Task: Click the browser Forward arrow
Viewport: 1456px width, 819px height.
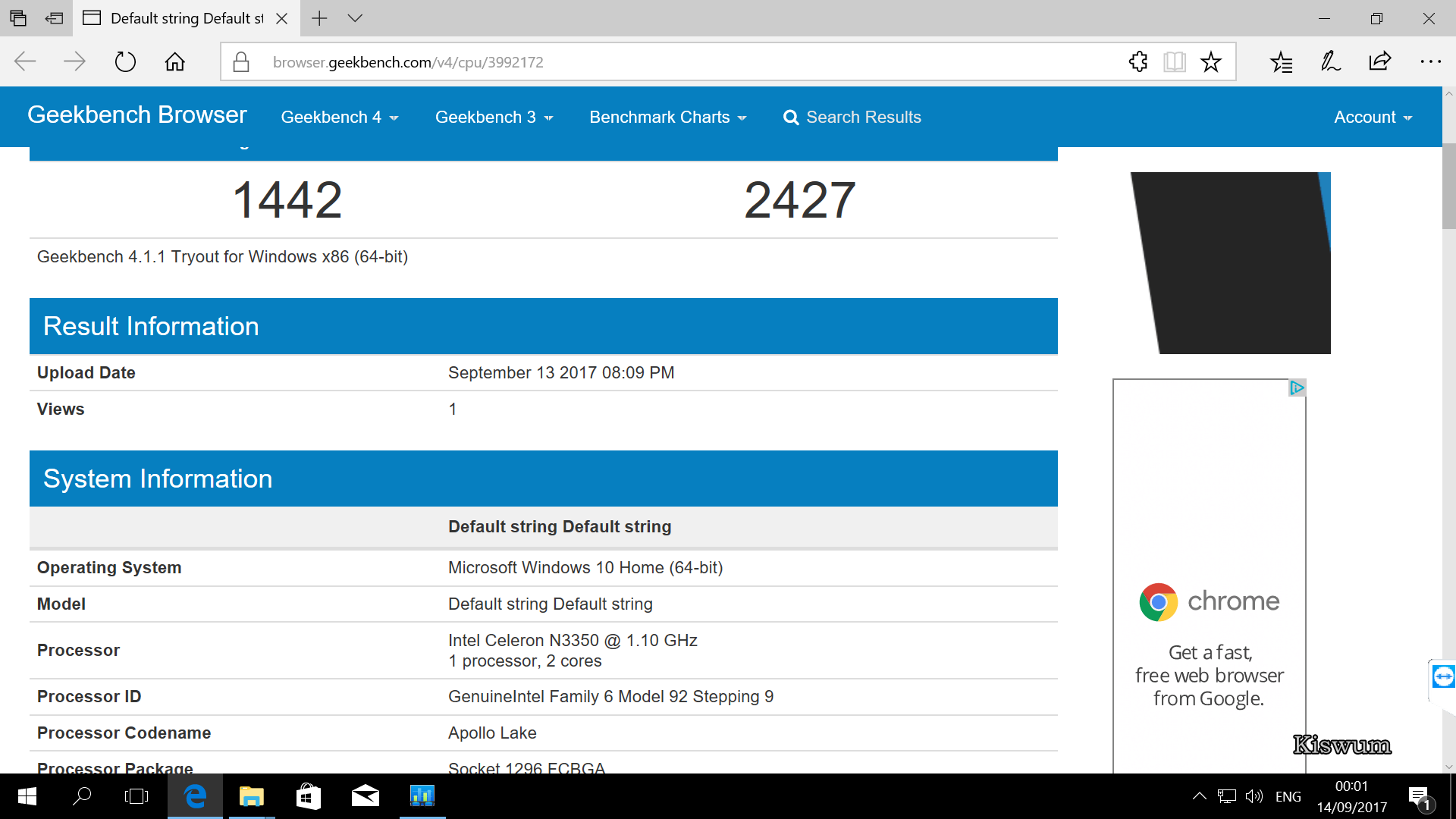Action: pos(74,61)
